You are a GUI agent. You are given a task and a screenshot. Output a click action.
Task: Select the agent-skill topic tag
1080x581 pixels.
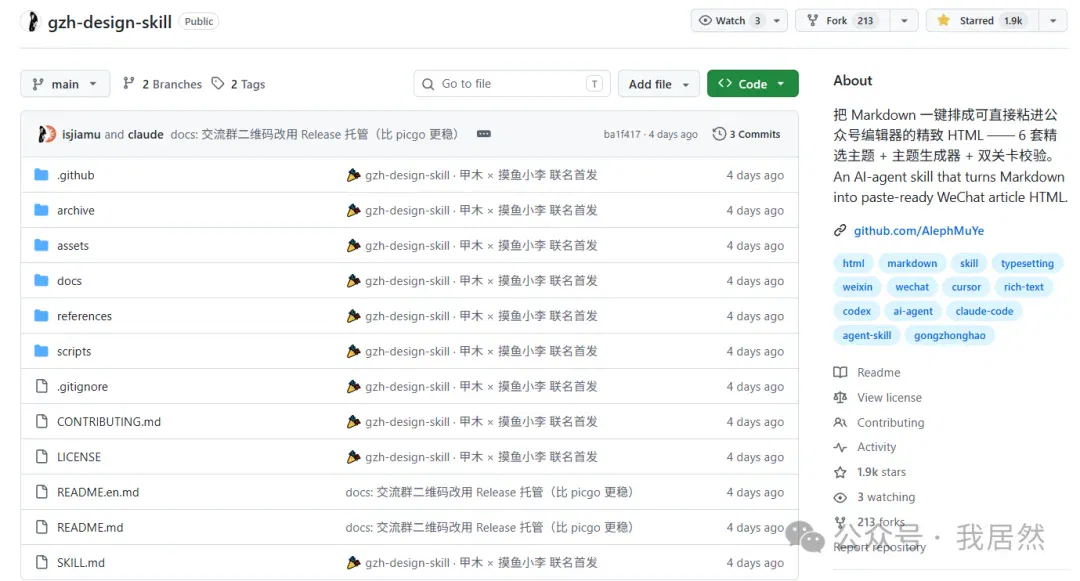click(866, 335)
